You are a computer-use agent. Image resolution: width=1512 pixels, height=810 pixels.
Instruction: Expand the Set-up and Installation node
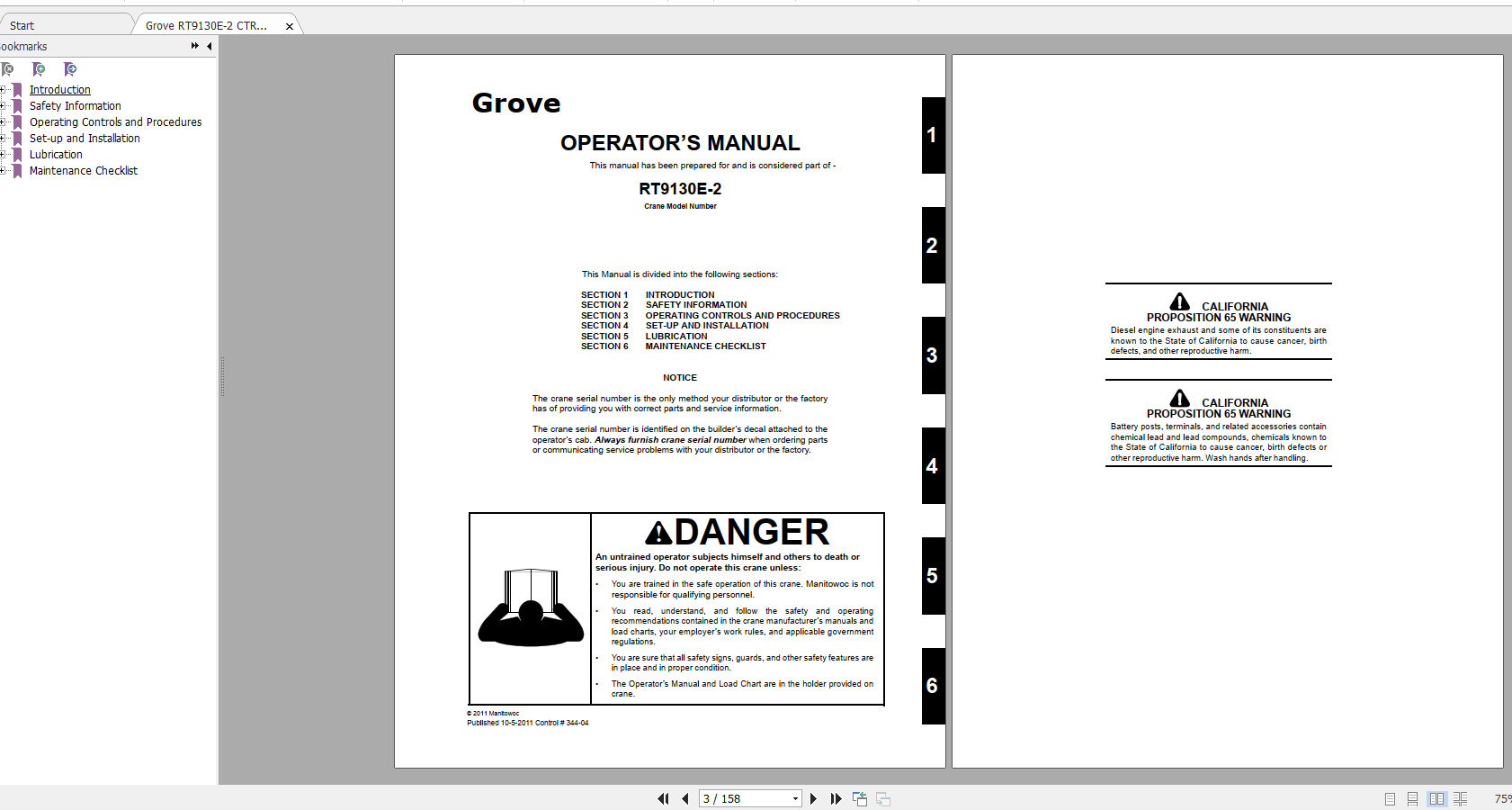coord(3,139)
